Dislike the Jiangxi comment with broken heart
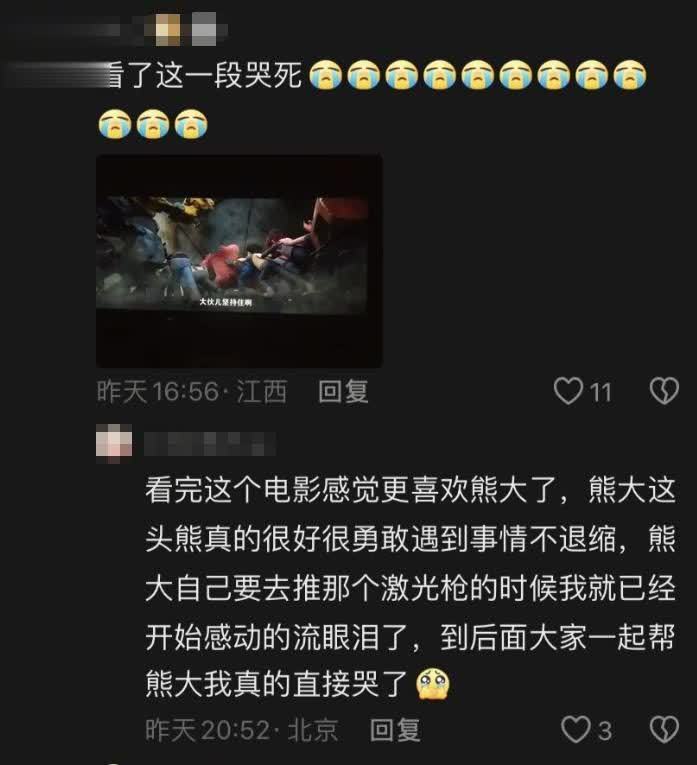This screenshot has width=697, height=765. tap(664, 391)
